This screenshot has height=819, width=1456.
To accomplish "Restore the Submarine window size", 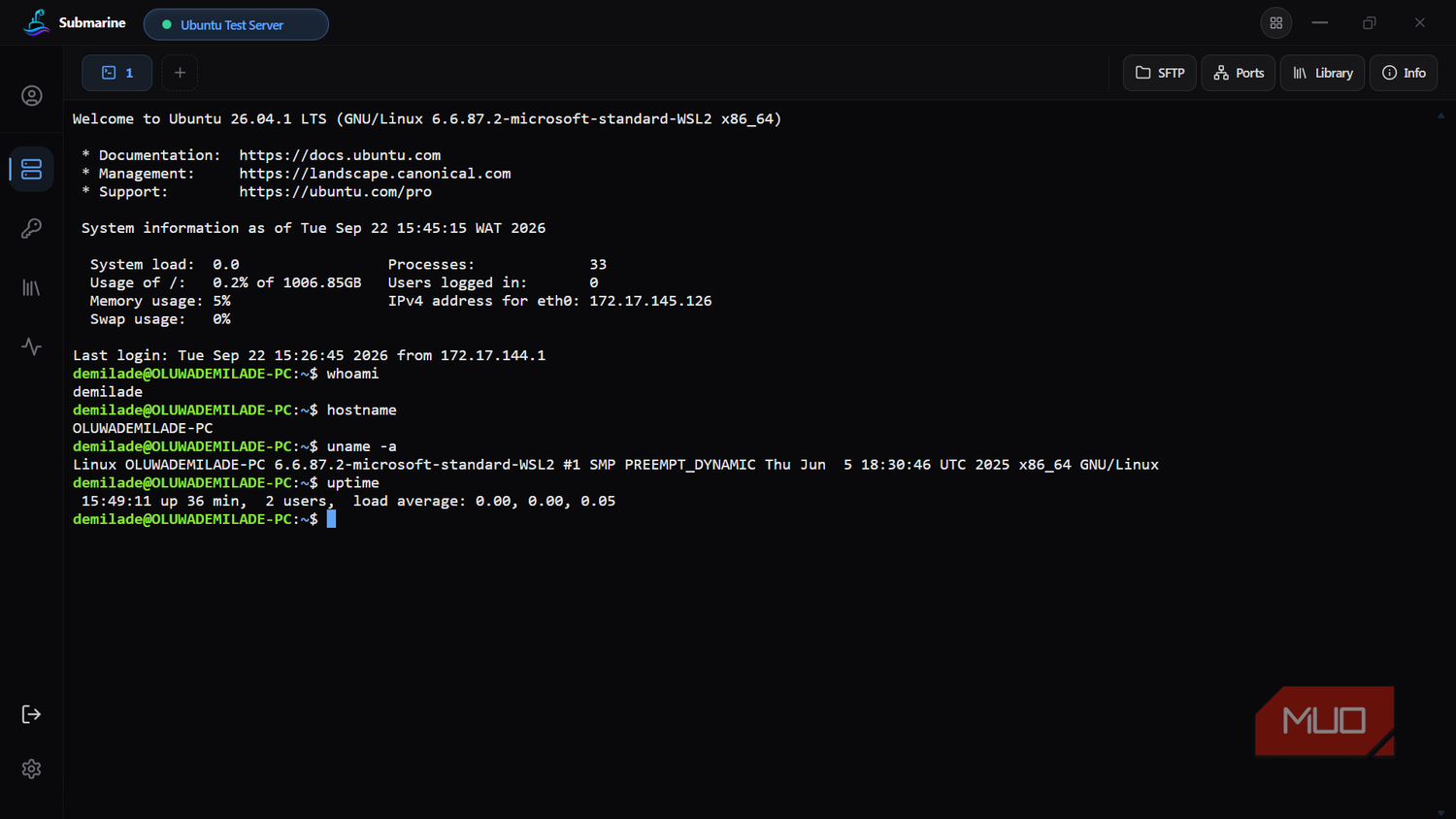I will (x=1370, y=22).
